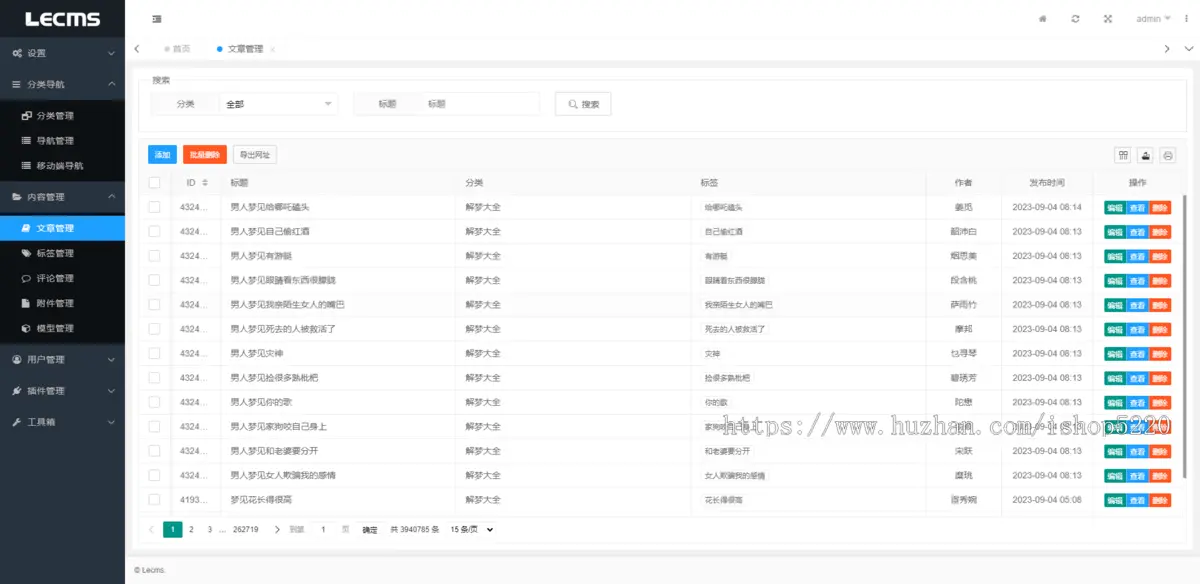Image resolution: width=1200 pixels, height=584 pixels.
Task: Click the 确定 pagination jump button
Action: click(370, 530)
